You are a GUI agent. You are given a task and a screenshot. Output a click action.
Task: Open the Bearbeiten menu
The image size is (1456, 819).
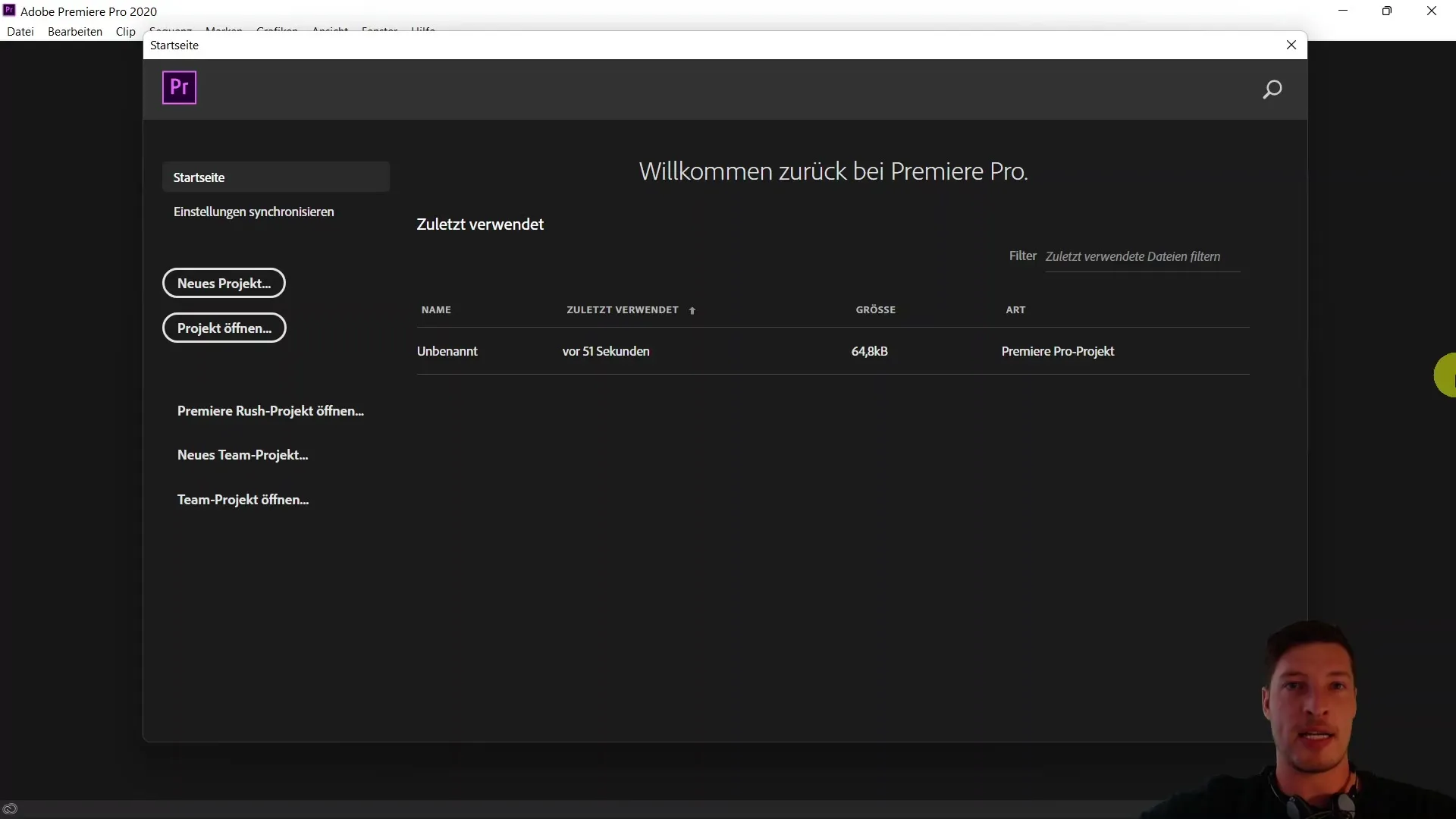(75, 31)
